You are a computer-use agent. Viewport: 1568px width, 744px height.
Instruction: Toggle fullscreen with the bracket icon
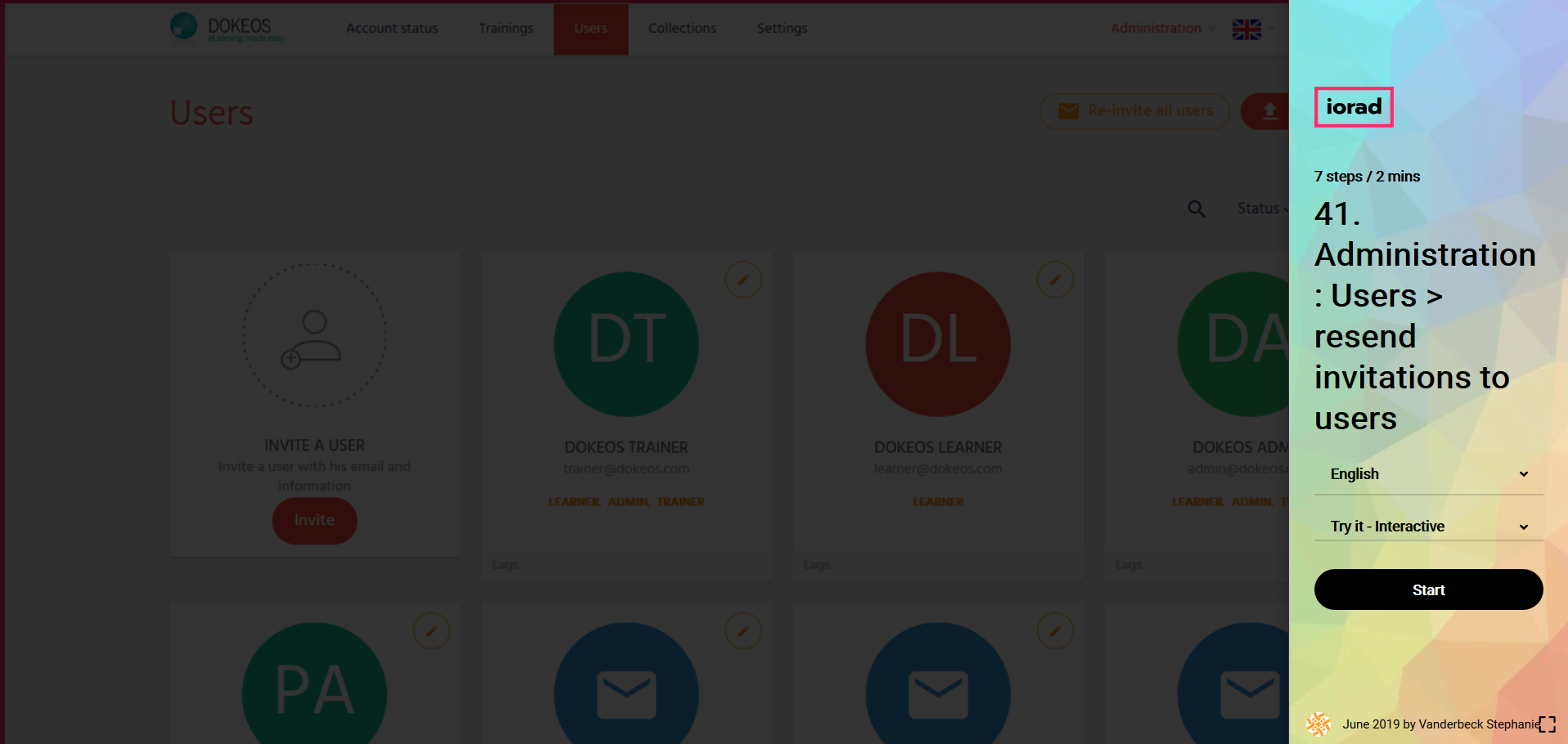pos(1546,724)
